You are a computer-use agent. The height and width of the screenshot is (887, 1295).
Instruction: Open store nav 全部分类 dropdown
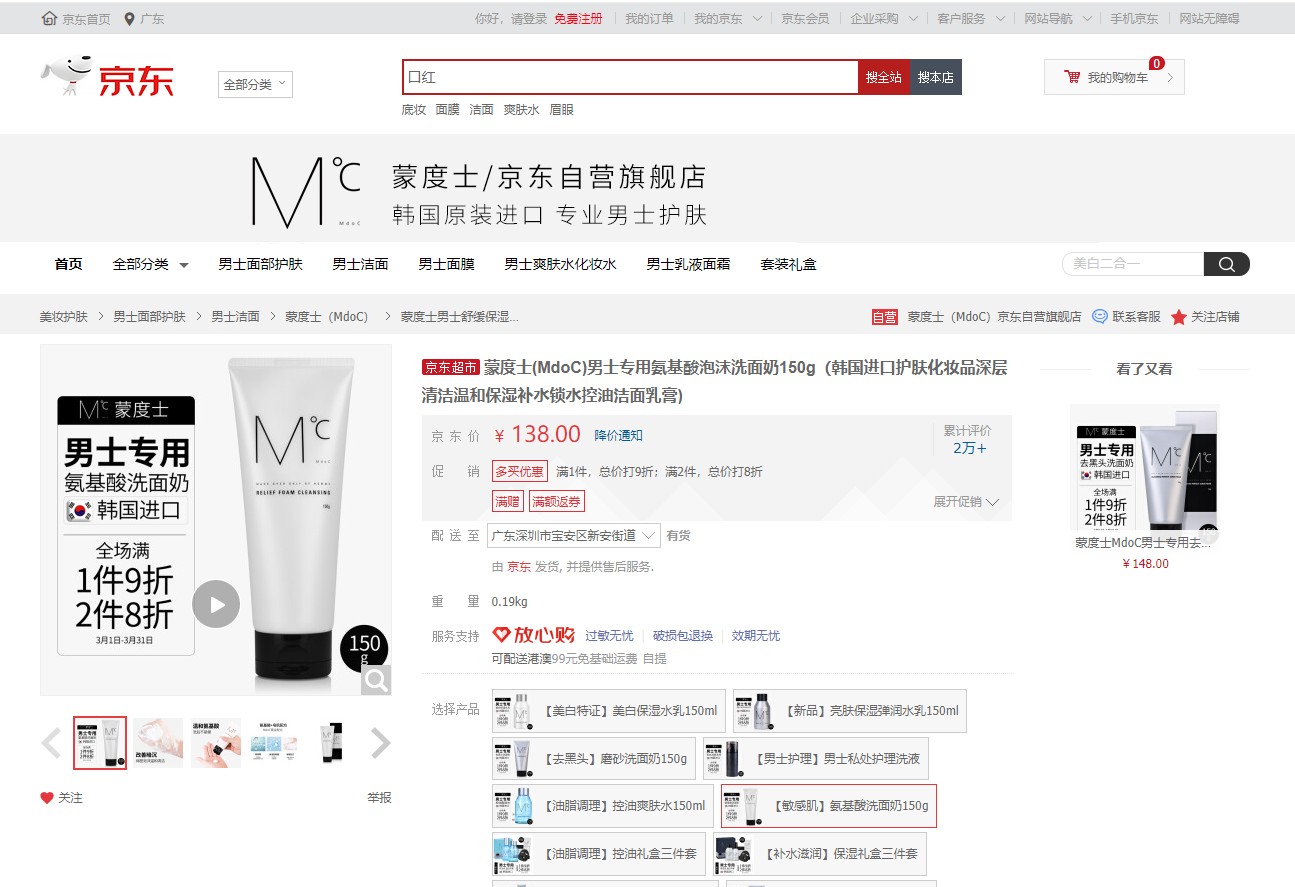coord(151,265)
